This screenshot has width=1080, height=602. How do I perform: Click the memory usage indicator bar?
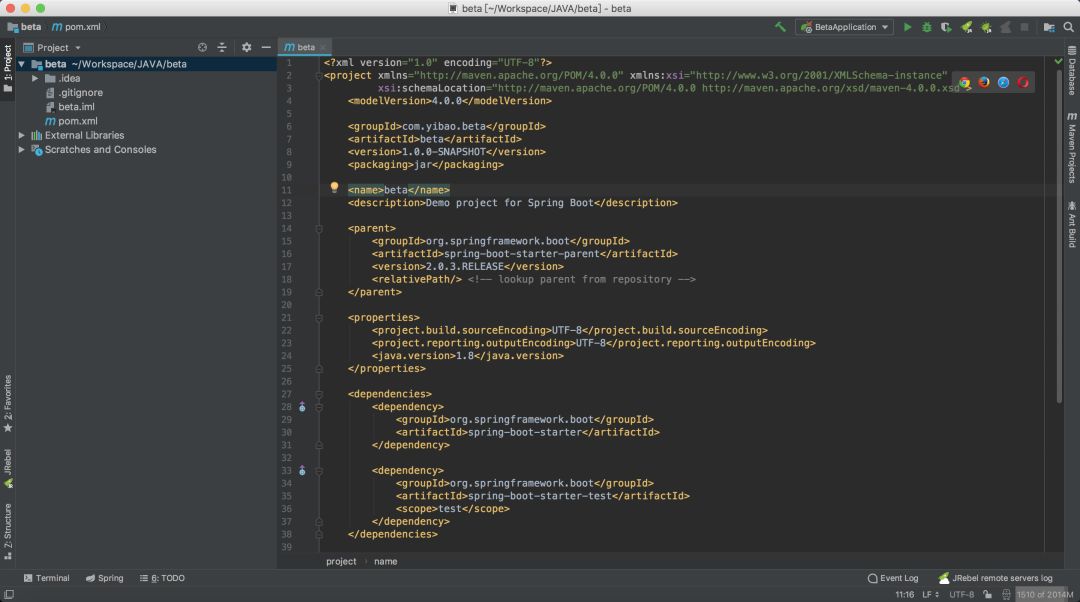(x=1045, y=594)
